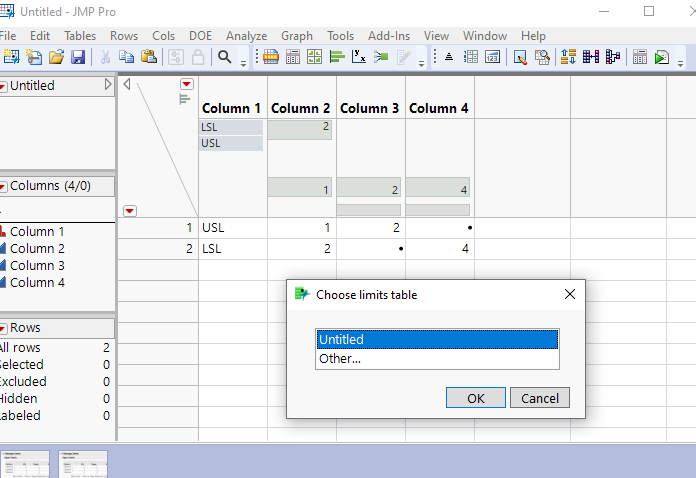Open the Columns panel red triangle menu
696x478 pixels.
[x=3, y=186]
